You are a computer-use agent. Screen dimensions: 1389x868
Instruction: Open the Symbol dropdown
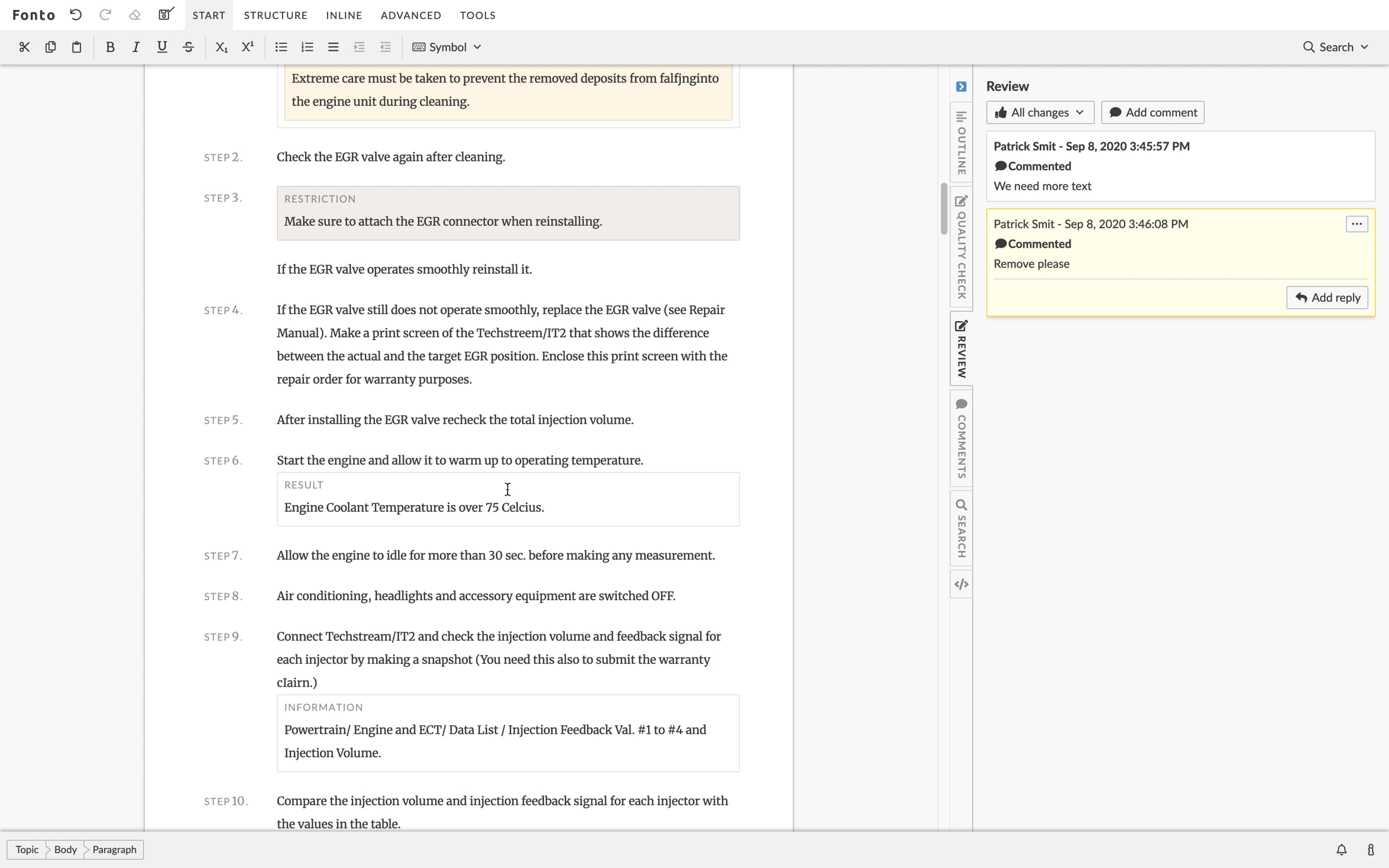(447, 47)
